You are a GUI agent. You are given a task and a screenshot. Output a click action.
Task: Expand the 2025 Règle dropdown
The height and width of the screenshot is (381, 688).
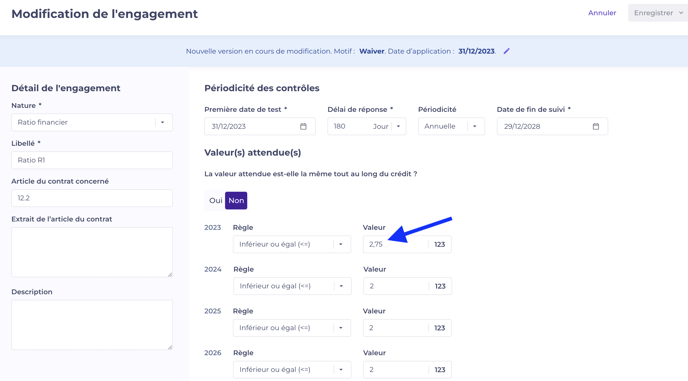292,328
